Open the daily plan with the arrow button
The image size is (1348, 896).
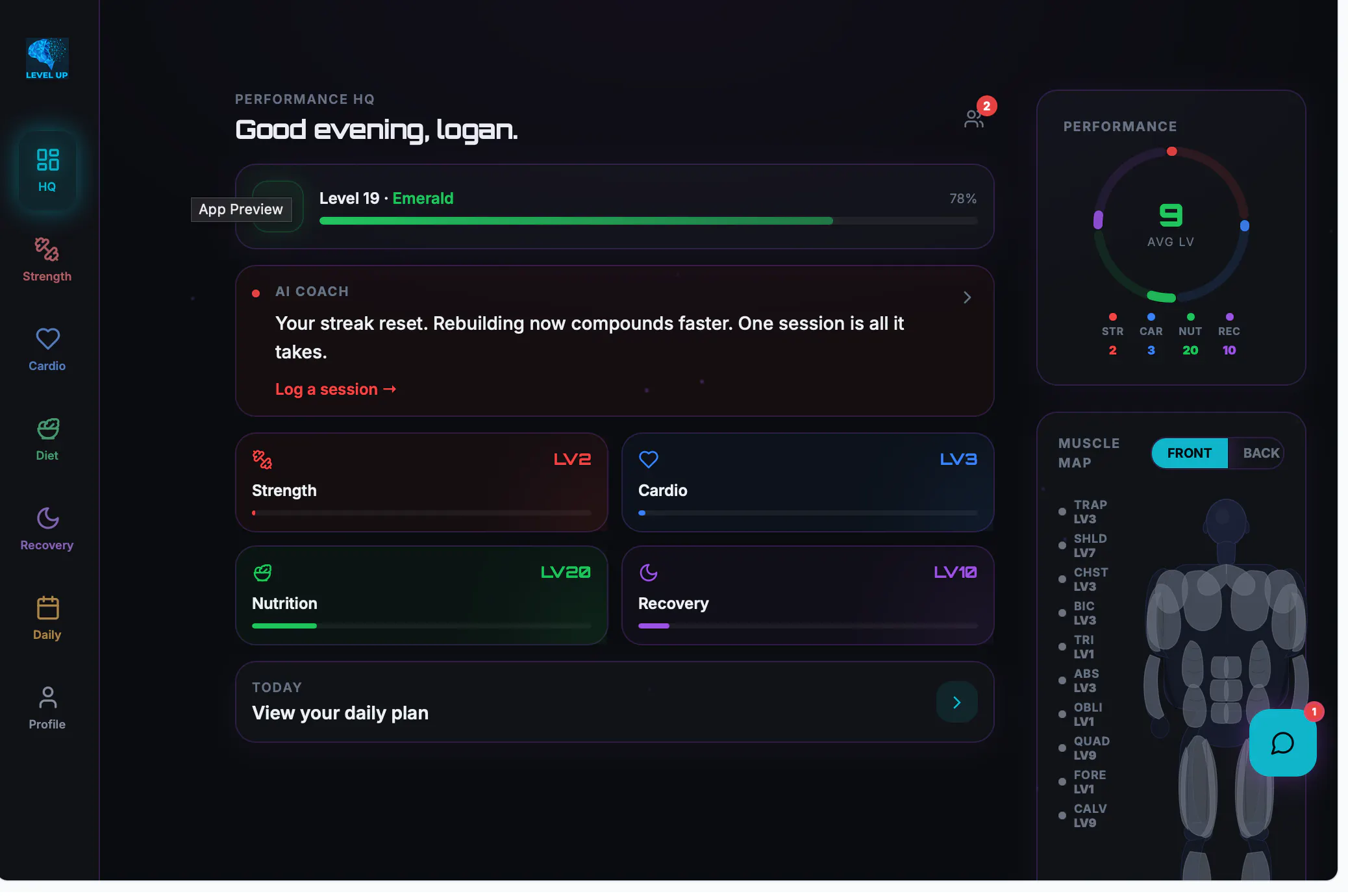[956, 702]
